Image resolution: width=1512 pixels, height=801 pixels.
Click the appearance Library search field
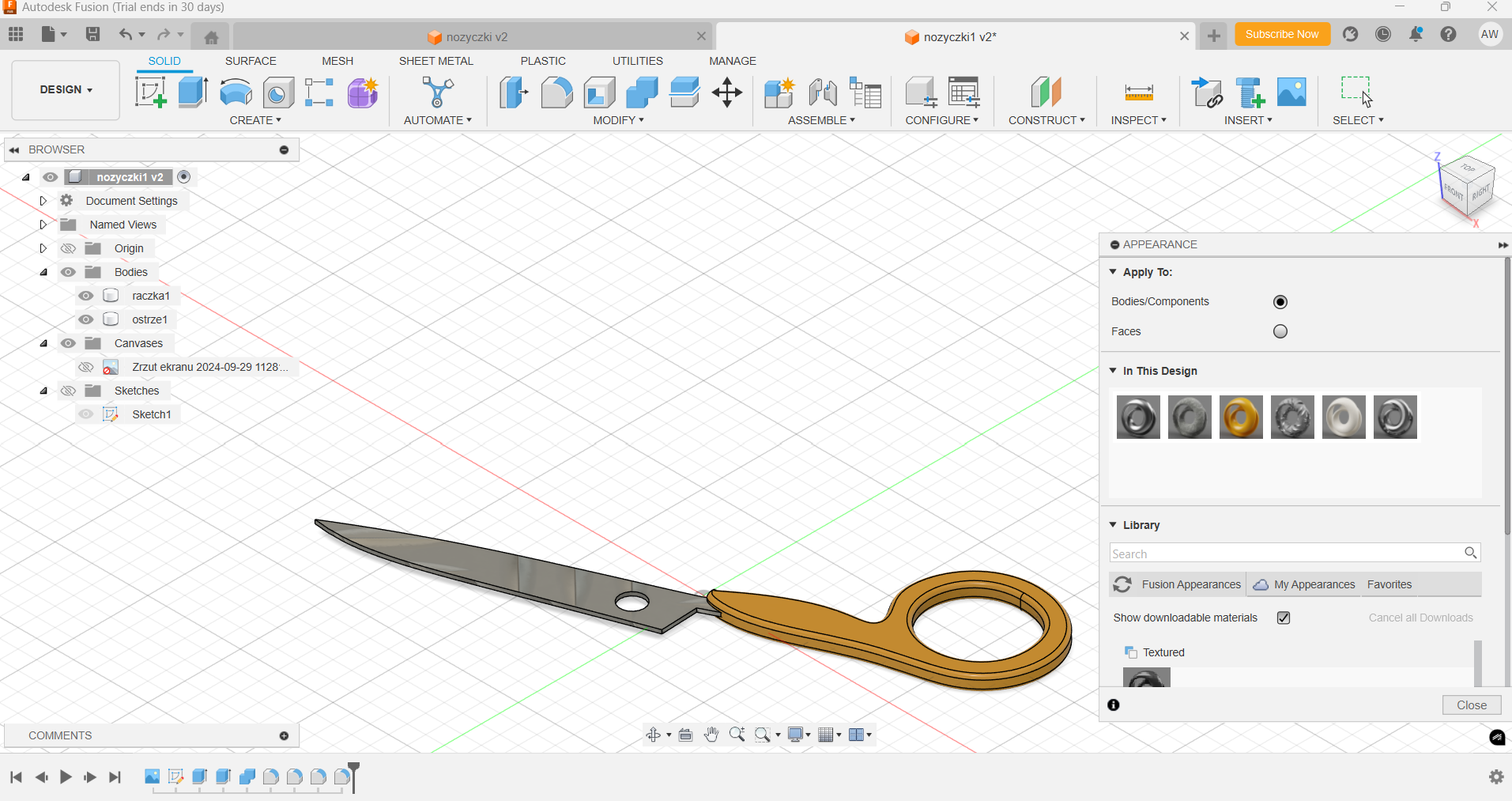coord(1295,553)
